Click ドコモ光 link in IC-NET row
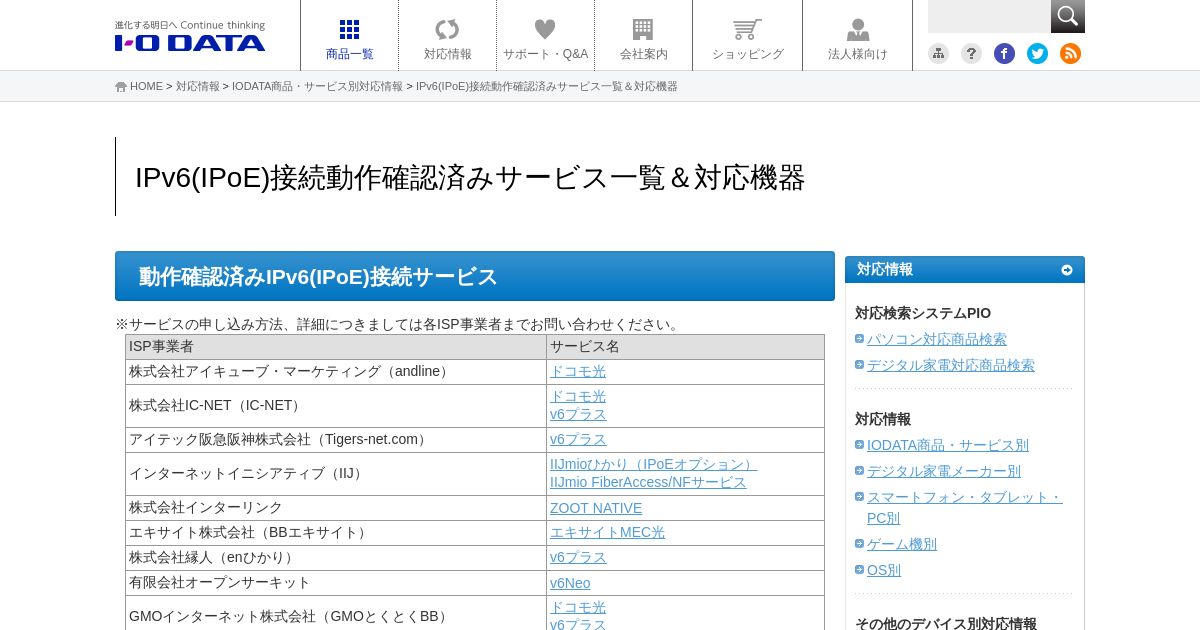1200x630 pixels. [578, 397]
